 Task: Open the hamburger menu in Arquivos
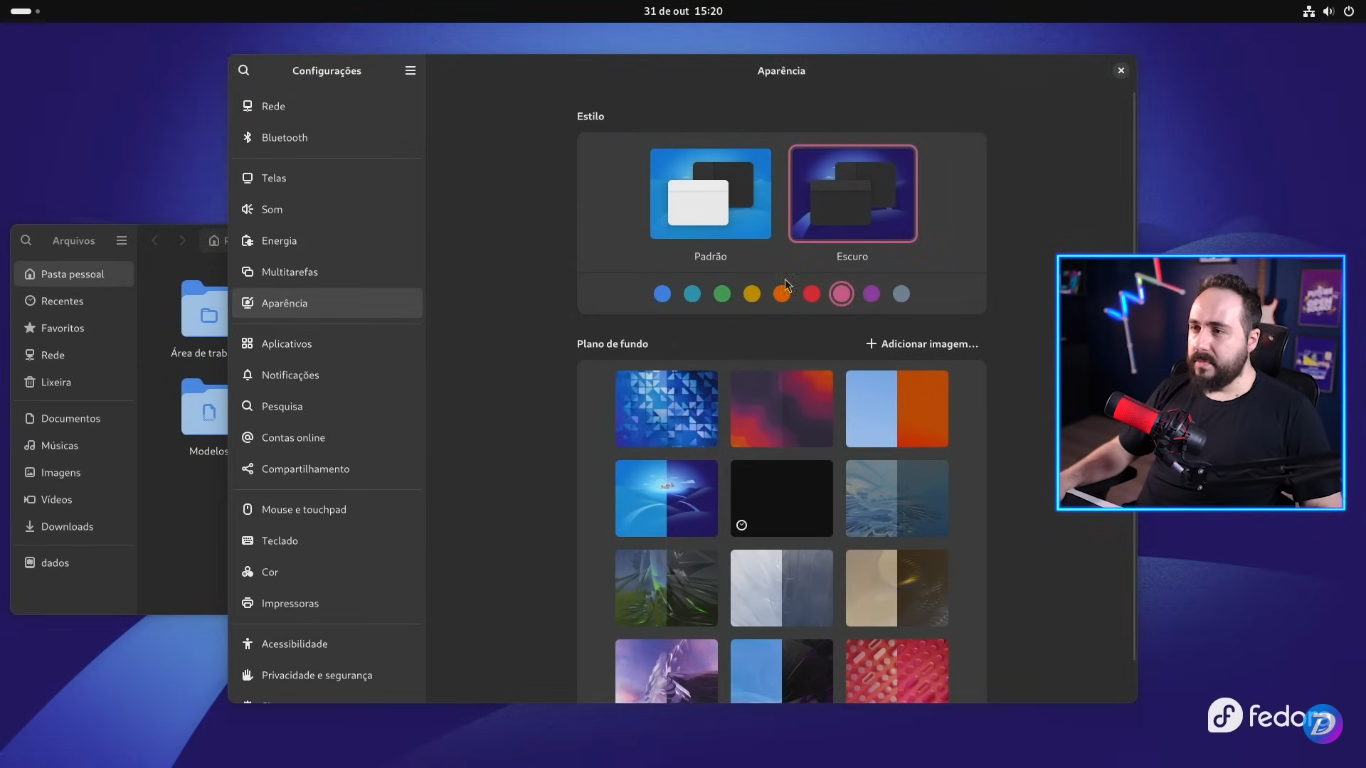click(122, 240)
